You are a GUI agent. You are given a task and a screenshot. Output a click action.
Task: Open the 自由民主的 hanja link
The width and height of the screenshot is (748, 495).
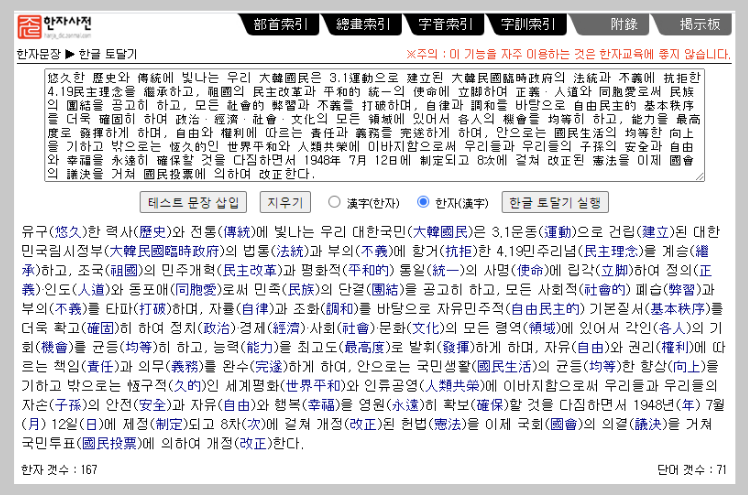point(545,309)
